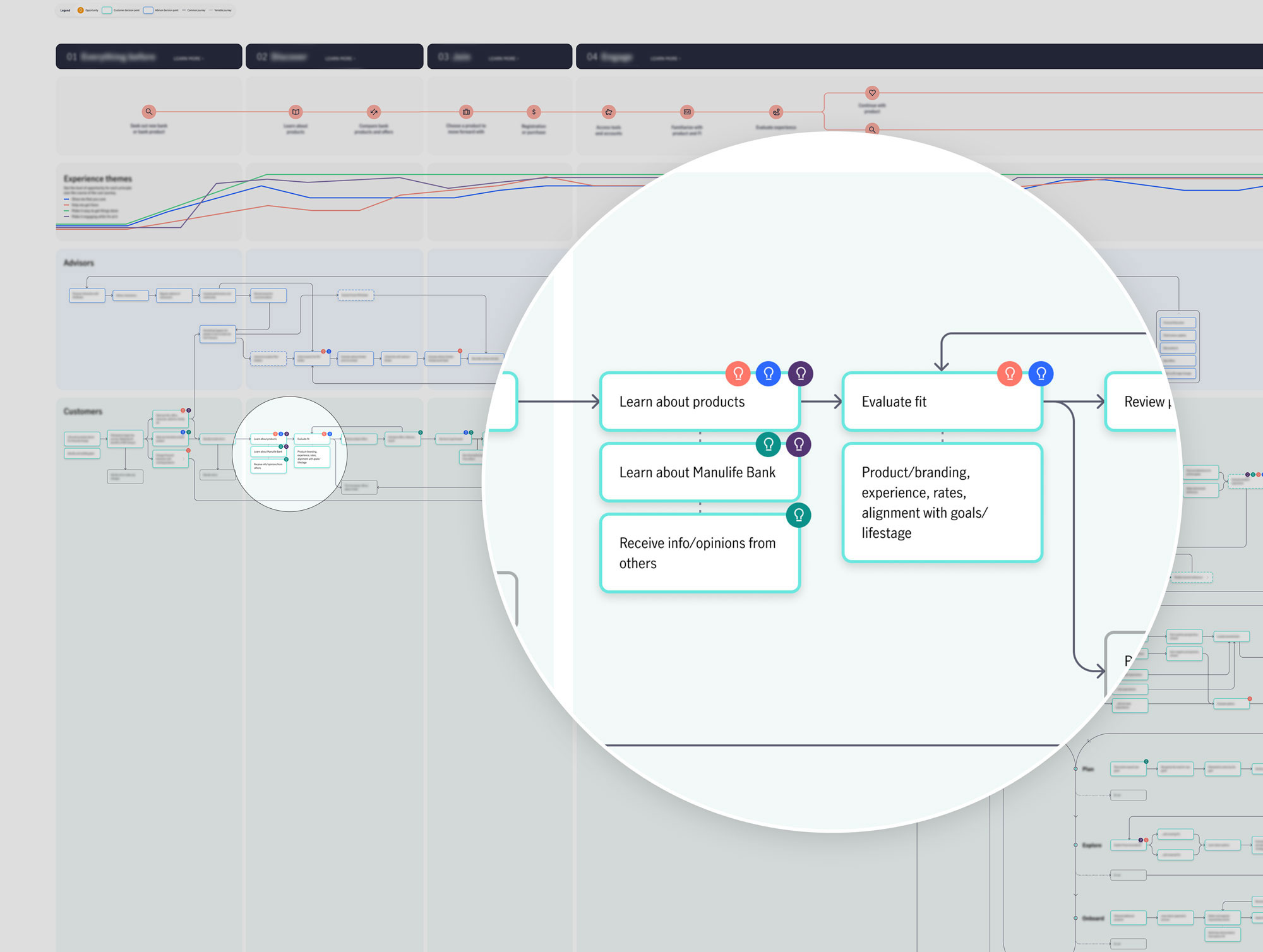Select the Learn about Manulife Bank card
The height and width of the screenshot is (952, 1263).
tap(699, 473)
